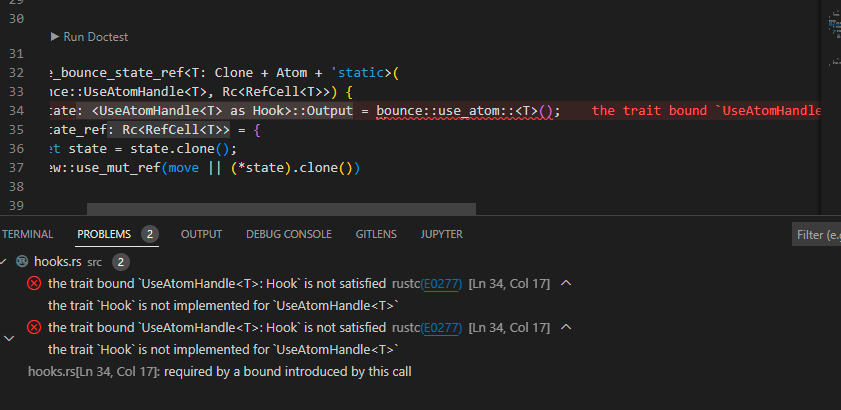Click line number 37 in the gutter

(17, 168)
